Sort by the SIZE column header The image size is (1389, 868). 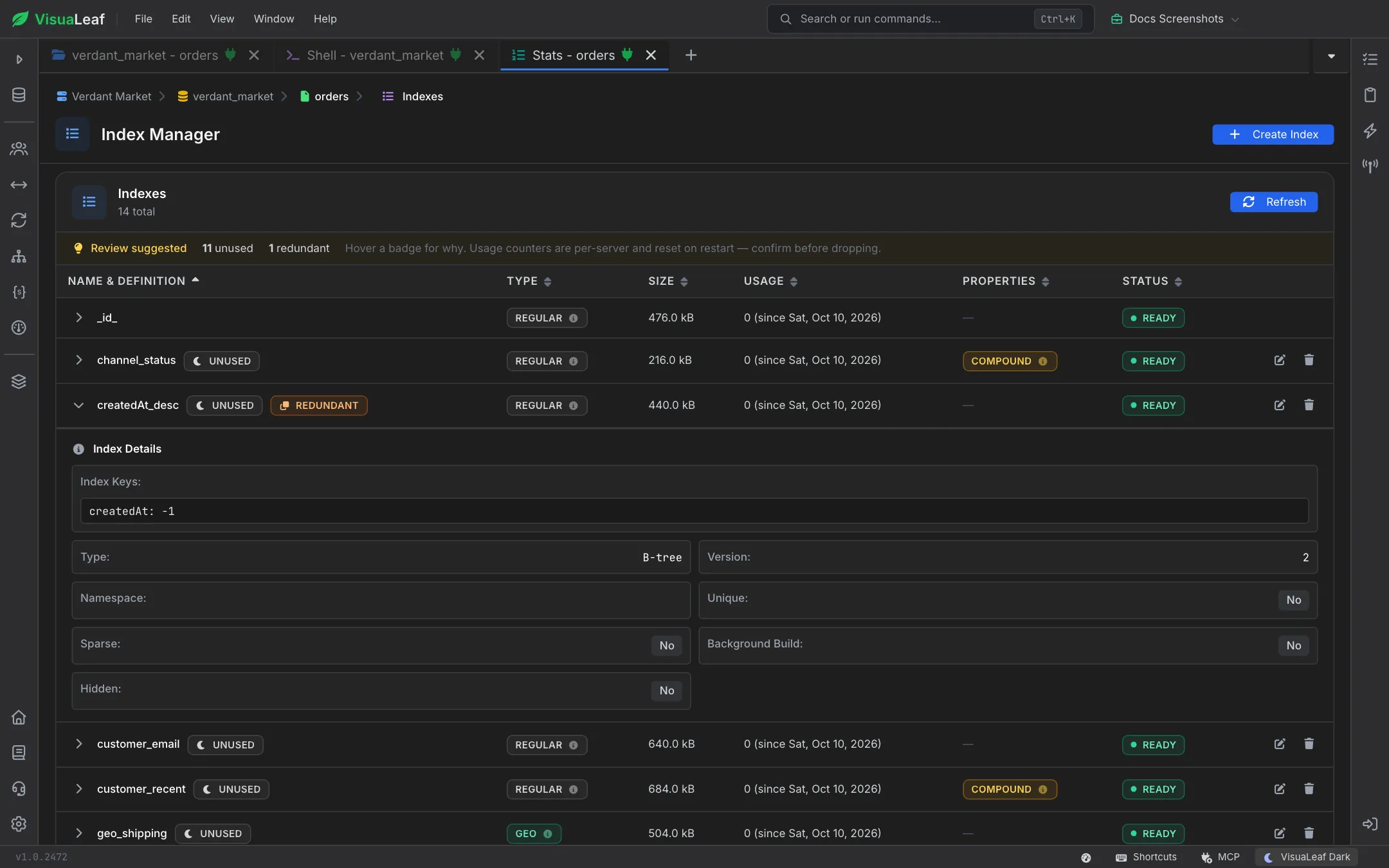pyautogui.click(x=667, y=281)
